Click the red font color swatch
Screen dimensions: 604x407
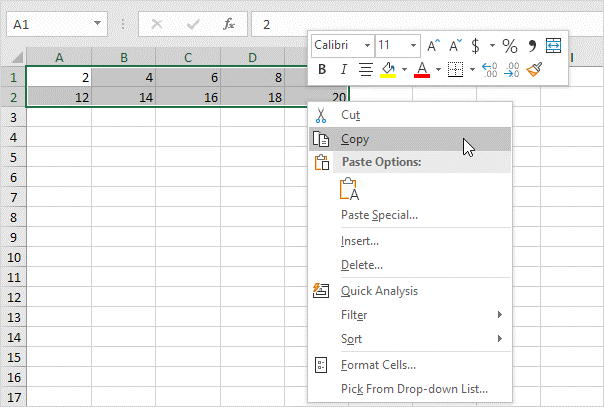tap(422, 69)
